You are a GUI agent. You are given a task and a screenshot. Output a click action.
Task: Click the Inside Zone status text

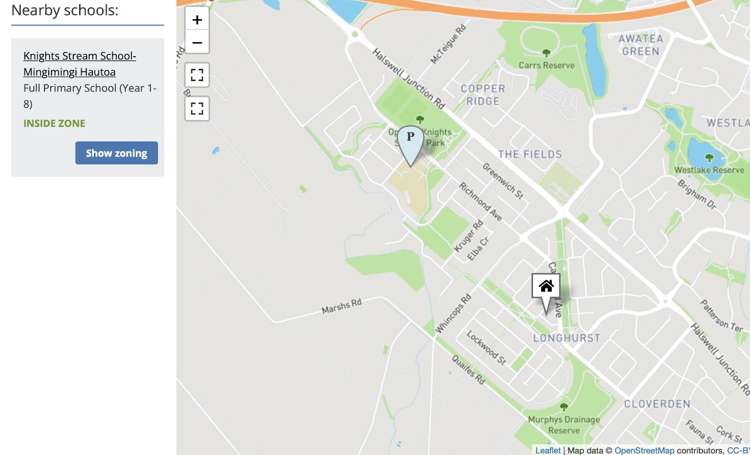[55, 123]
